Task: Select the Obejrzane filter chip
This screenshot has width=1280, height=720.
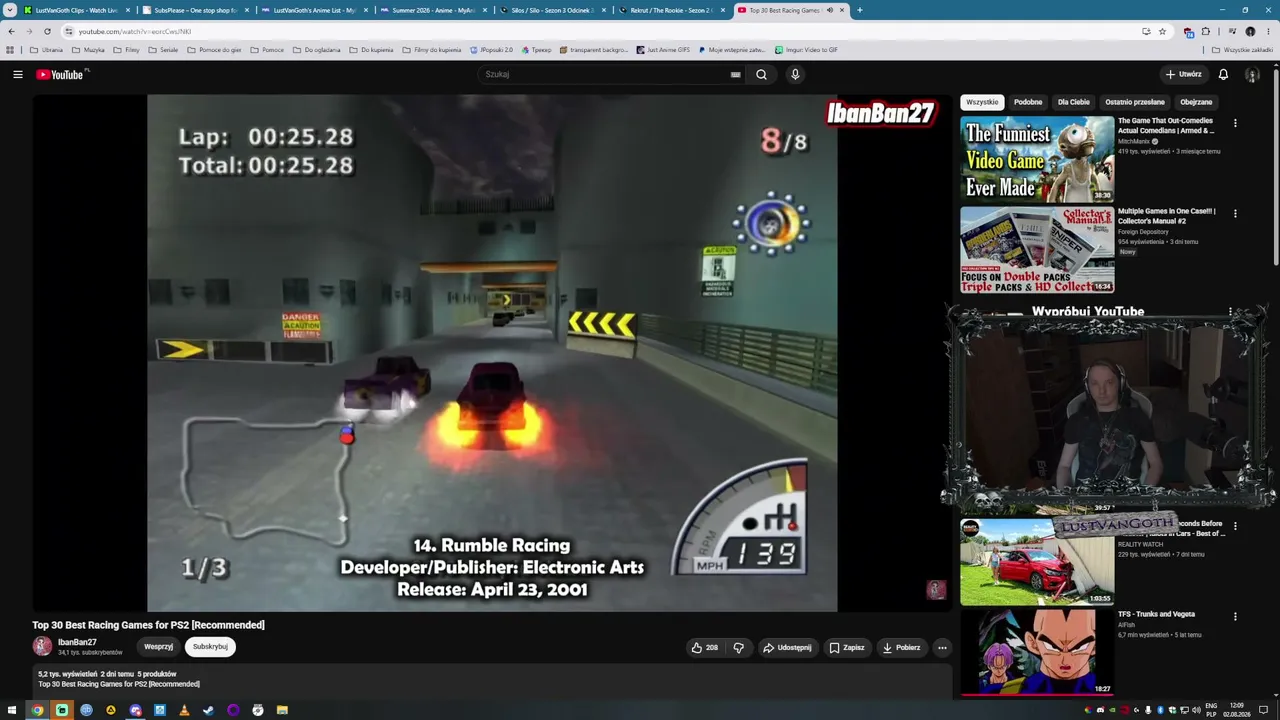Action: pyautogui.click(x=1196, y=102)
